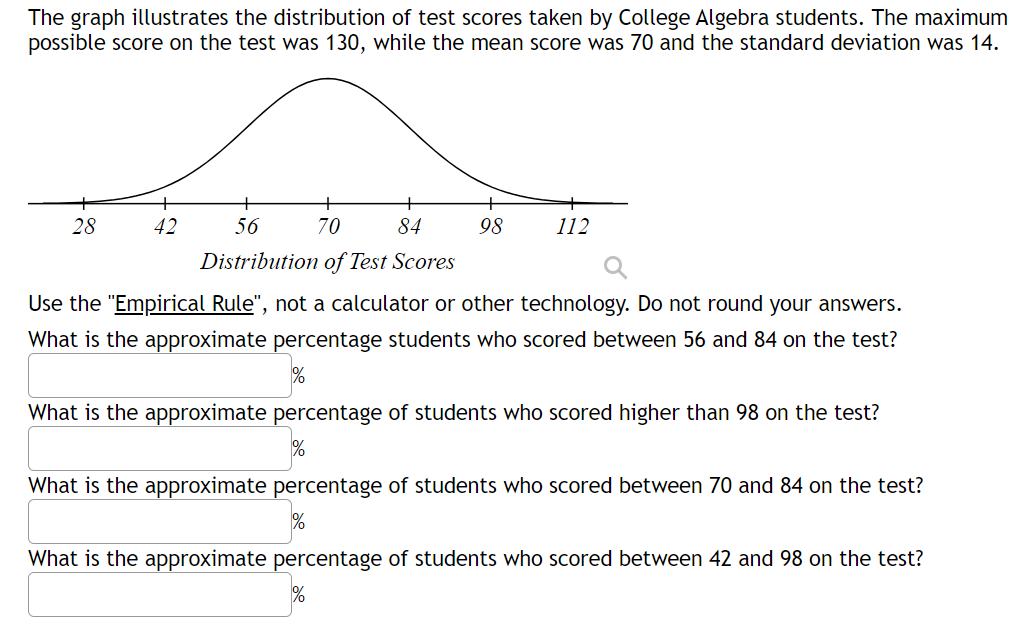Click the "Distribution of Test Scores" caption
1024x625 pixels.
(x=328, y=261)
